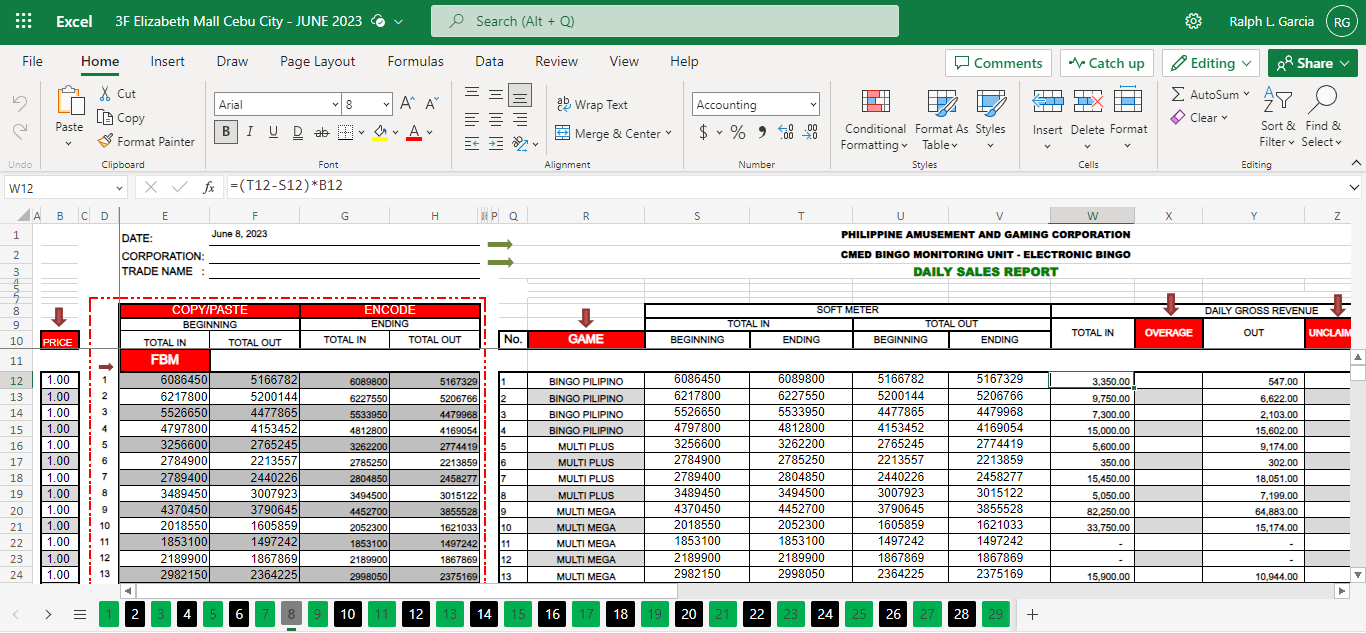The width and height of the screenshot is (1366, 633).
Task: Click the Format Painter icon
Action: click(x=106, y=142)
